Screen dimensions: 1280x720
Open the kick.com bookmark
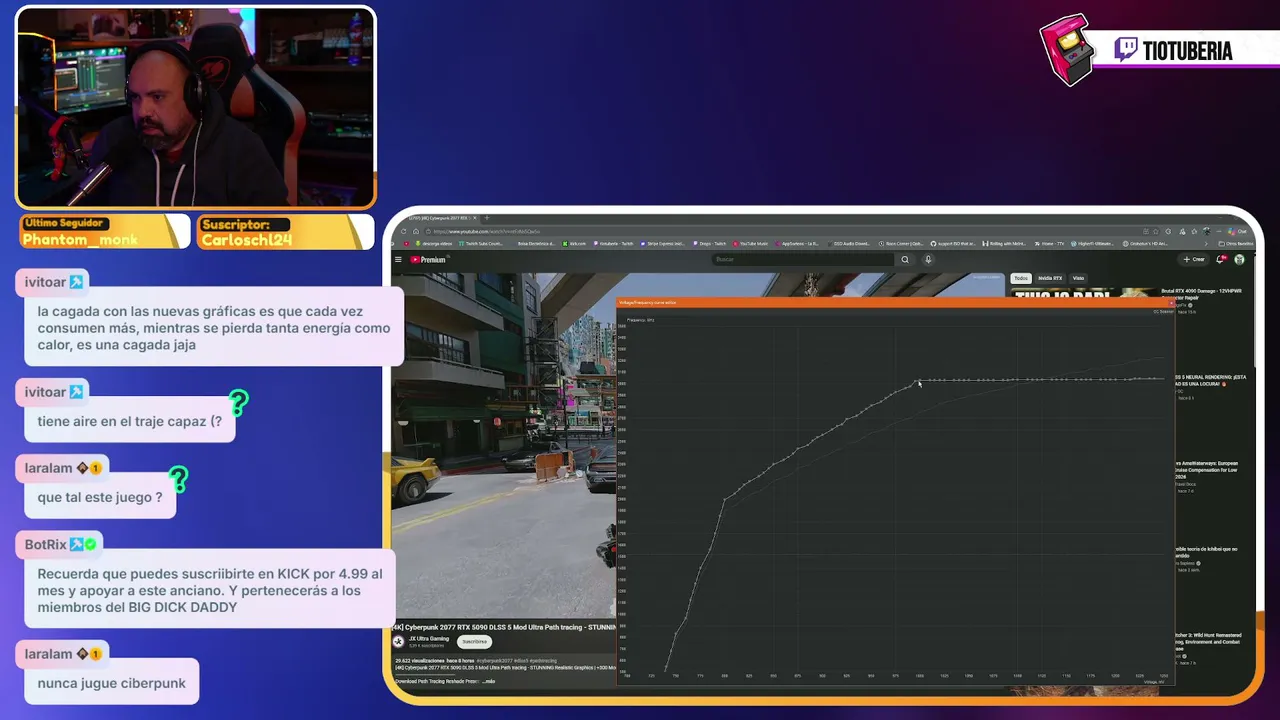[x=575, y=243]
